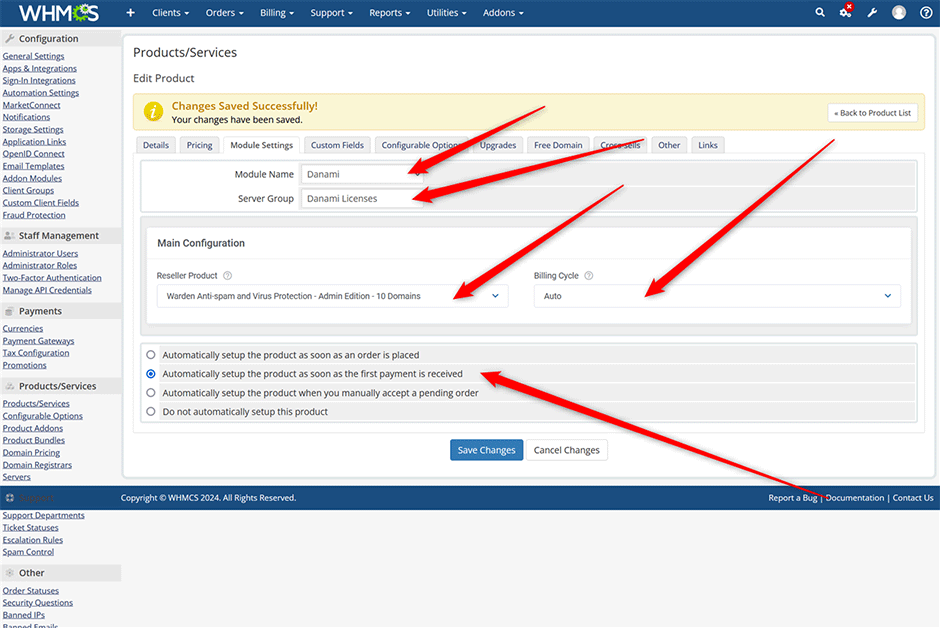
Task: Open the user account avatar icon
Action: pos(899,13)
